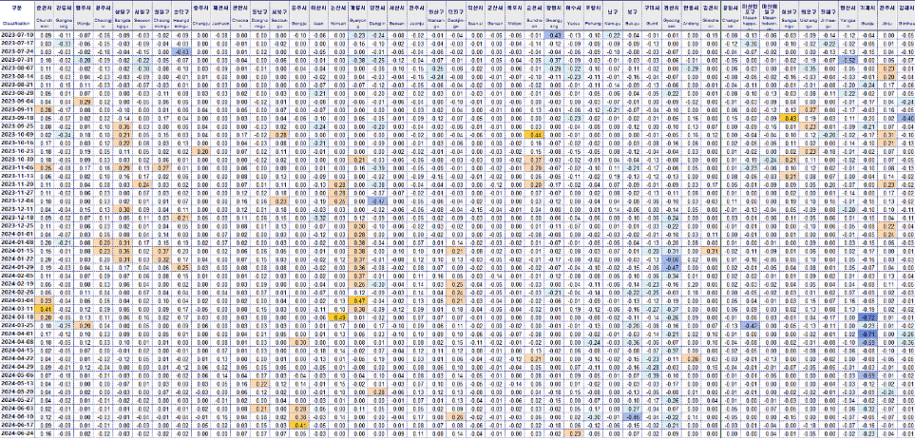Select the 2023-10-23 date row label
This screenshot has height=440, width=915.
(x=17, y=151)
